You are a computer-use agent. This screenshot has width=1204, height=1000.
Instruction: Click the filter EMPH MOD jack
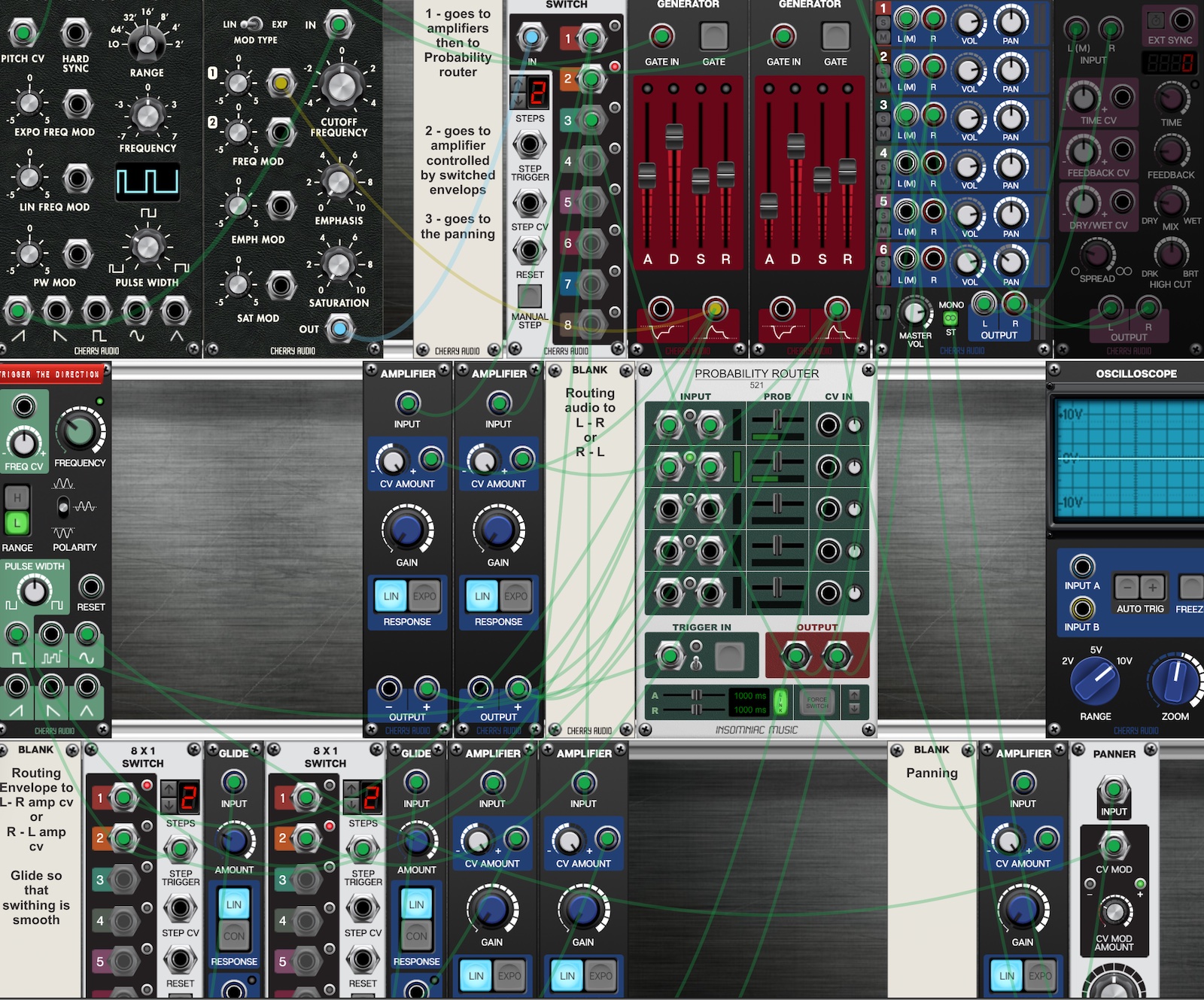click(x=281, y=205)
